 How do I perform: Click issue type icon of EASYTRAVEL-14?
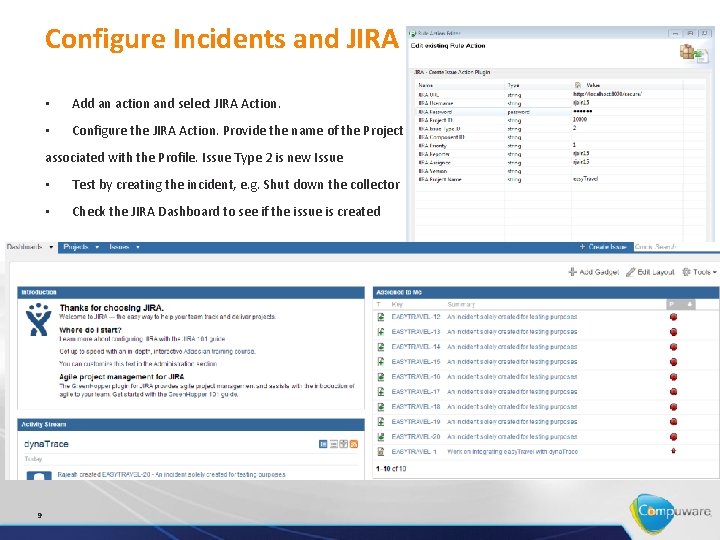(x=381, y=347)
